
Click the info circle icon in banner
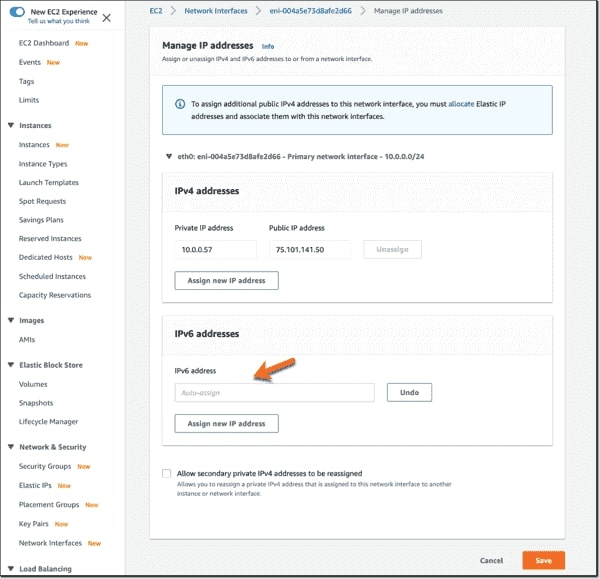pyautogui.click(x=179, y=103)
